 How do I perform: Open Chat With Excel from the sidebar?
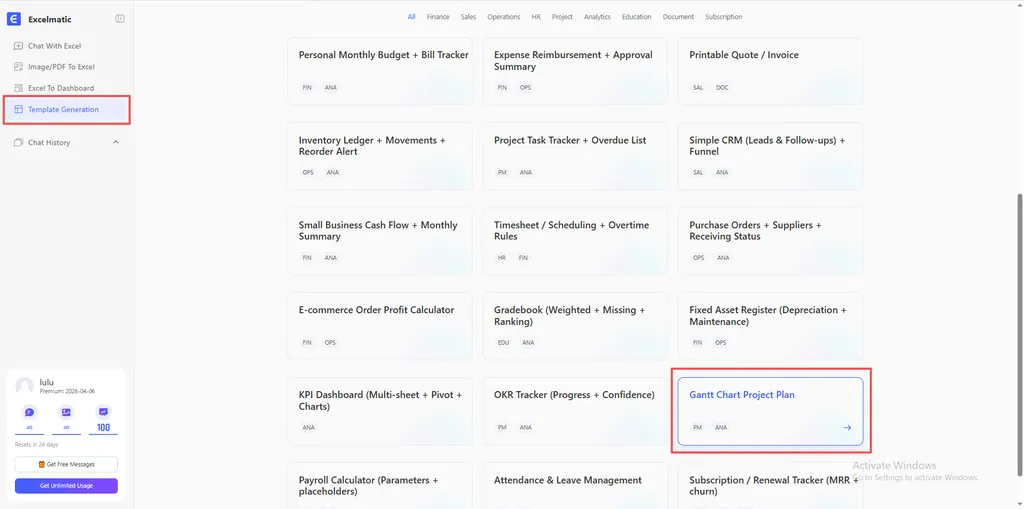(x=54, y=46)
